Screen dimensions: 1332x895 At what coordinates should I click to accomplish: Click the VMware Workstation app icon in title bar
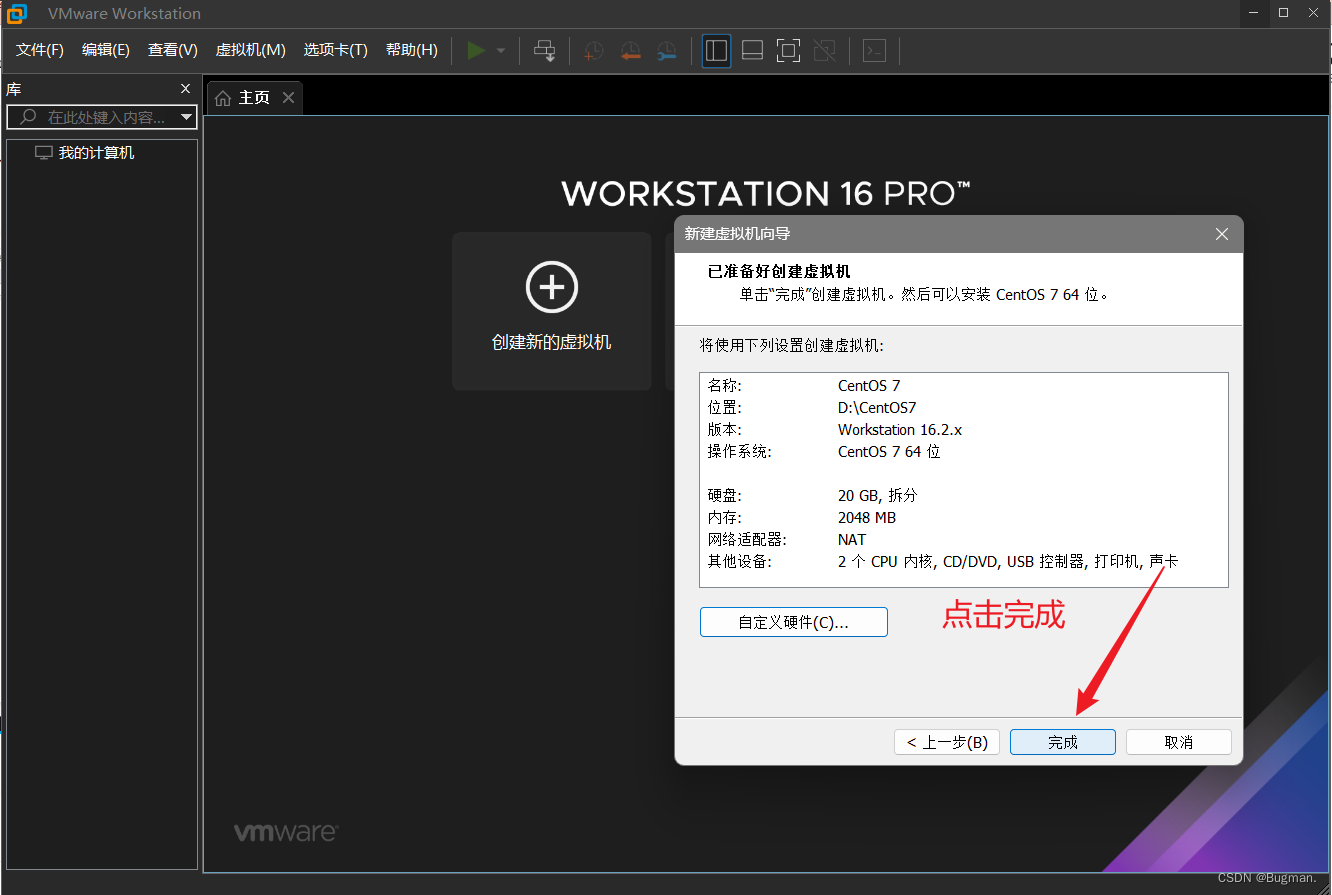(17, 13)
